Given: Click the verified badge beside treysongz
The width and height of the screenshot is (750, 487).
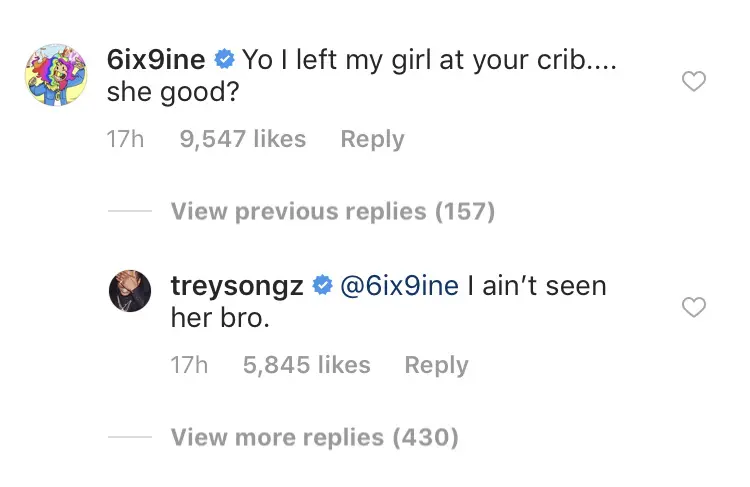Looking at the screenshot, I should point(322,287).
